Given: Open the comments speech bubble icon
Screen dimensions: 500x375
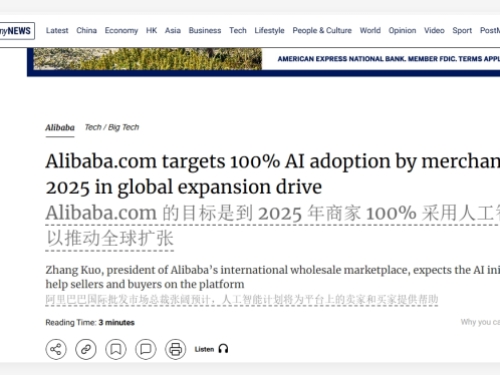Looking at the screenshot, I should [146, 349].
